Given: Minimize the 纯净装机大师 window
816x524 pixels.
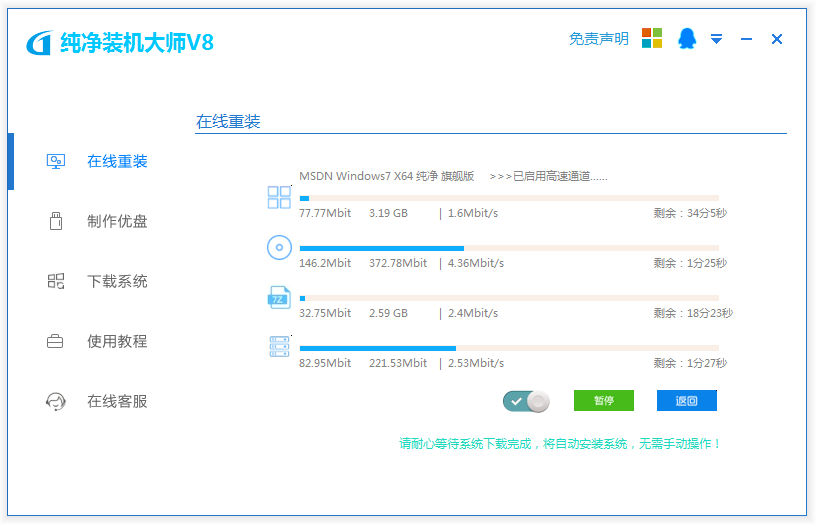Looking at the screenshot, I should 746,39.
